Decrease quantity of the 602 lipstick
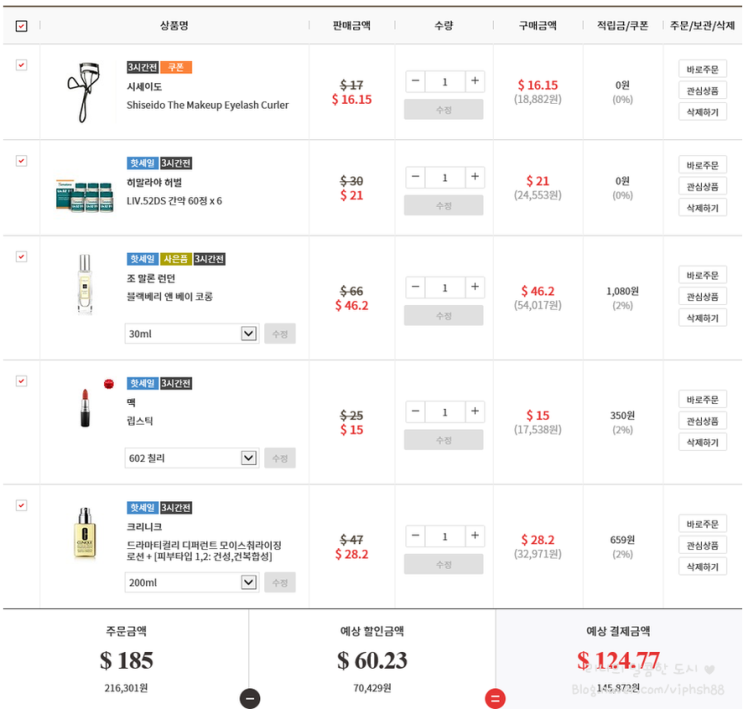743x709 pixels. coord(416,411)
